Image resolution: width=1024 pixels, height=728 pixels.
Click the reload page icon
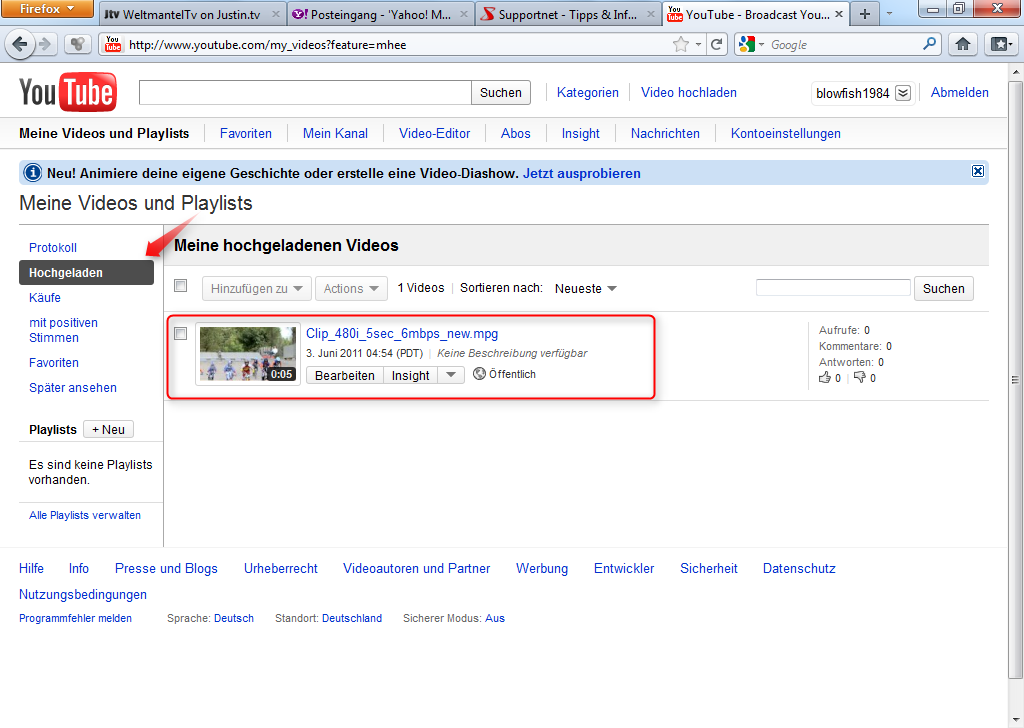[716, 45]
